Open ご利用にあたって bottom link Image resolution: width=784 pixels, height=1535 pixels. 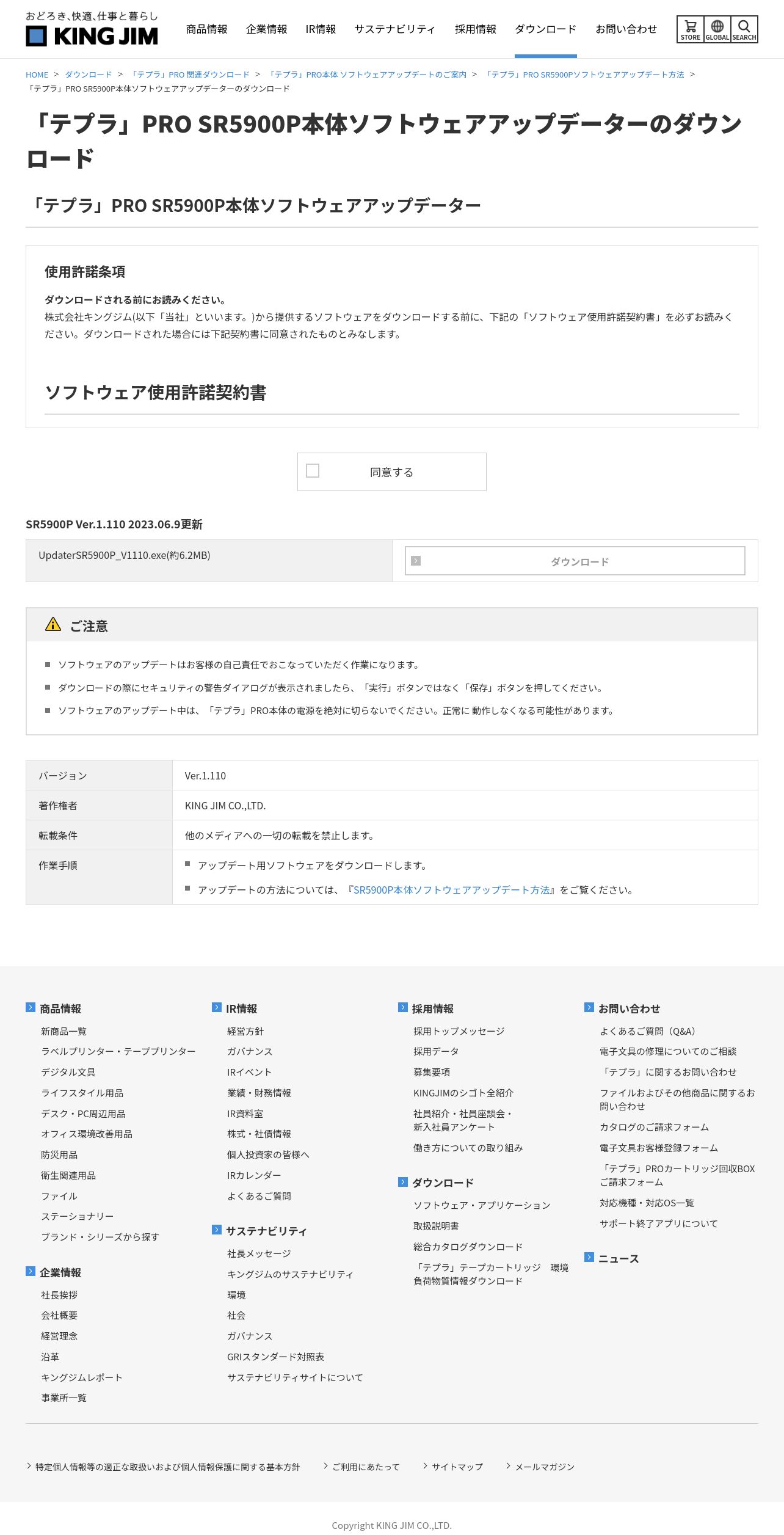point(366,1467)
